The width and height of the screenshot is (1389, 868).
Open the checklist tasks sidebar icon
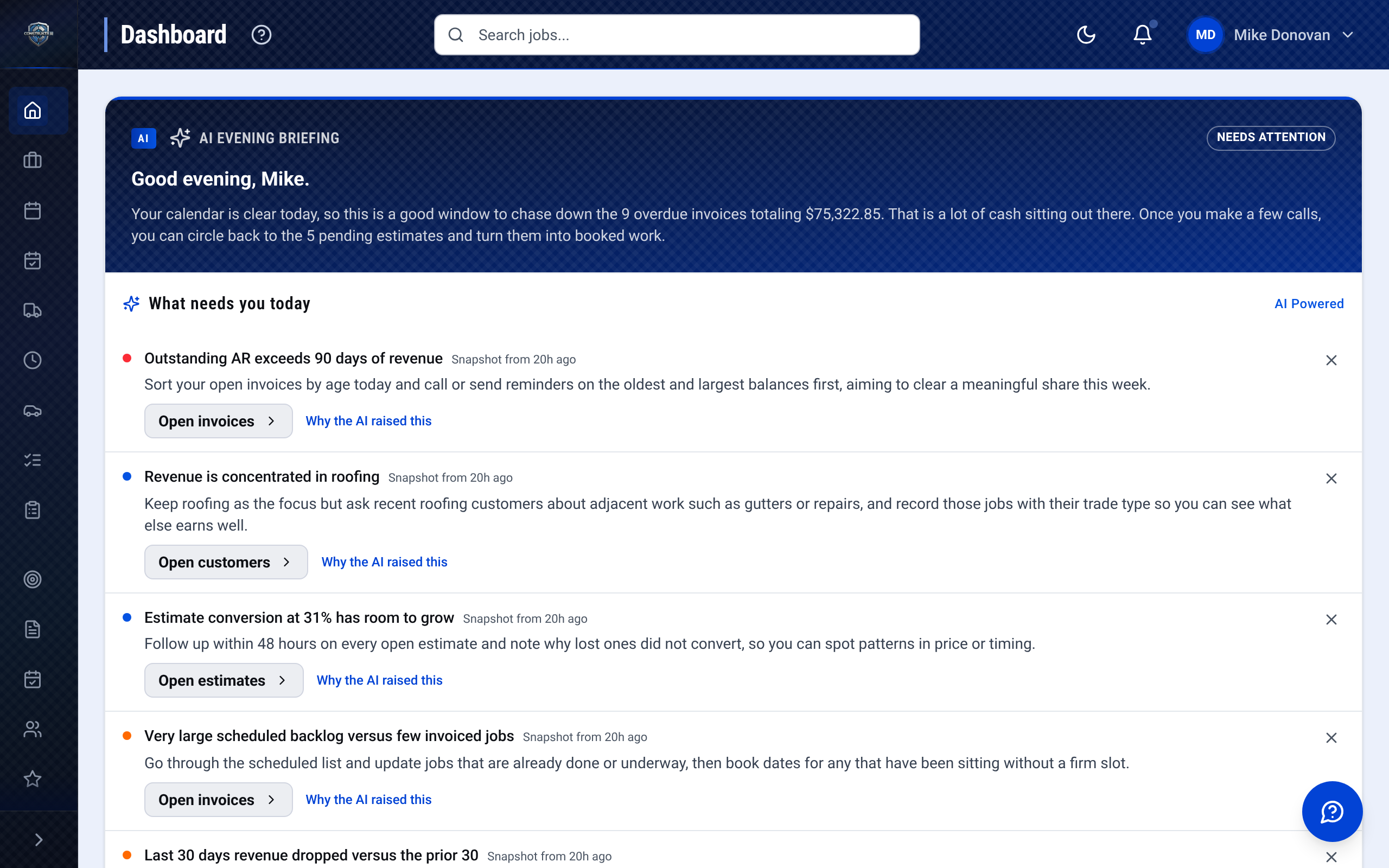point(33,461)
